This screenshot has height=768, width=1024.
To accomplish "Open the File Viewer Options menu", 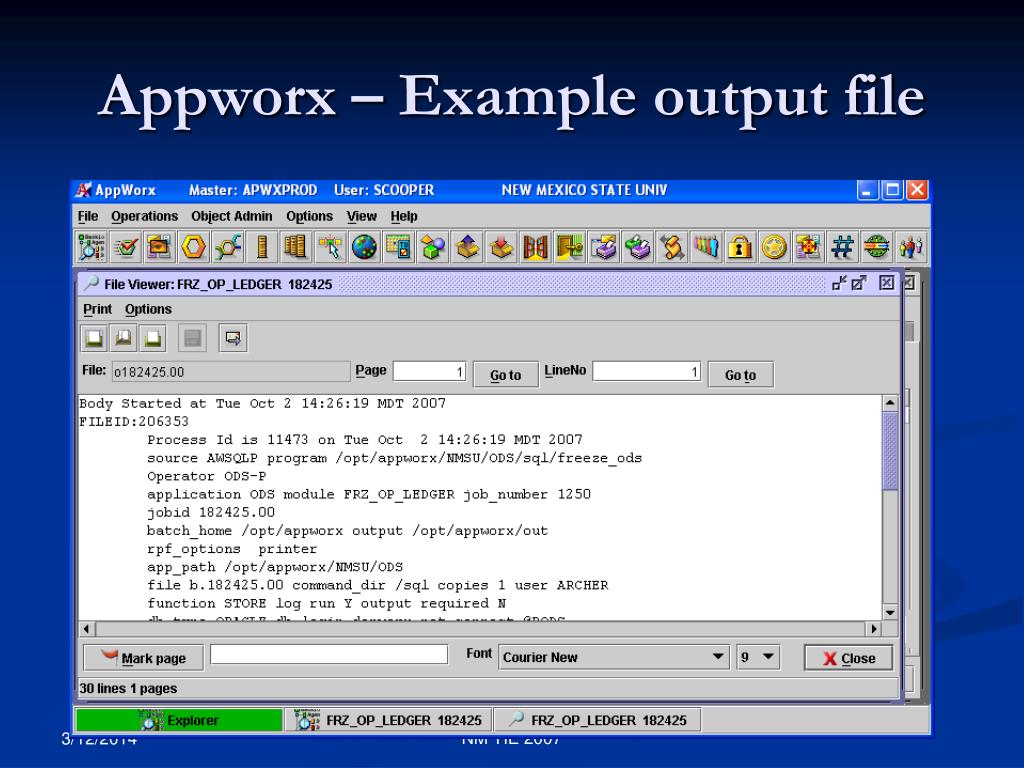I will click(x=148, y=309).
